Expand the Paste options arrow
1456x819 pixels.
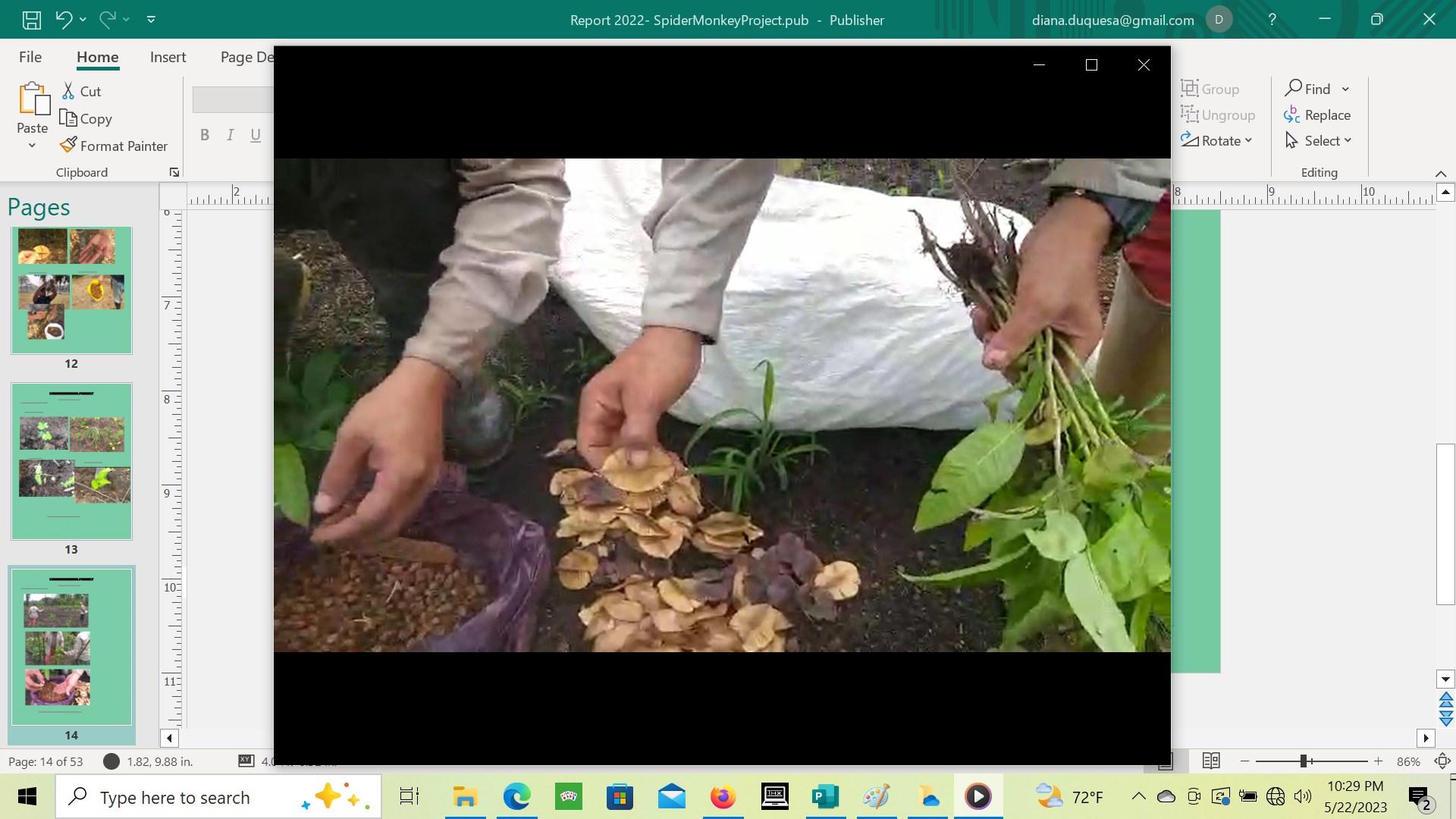(x=32, y=146)
